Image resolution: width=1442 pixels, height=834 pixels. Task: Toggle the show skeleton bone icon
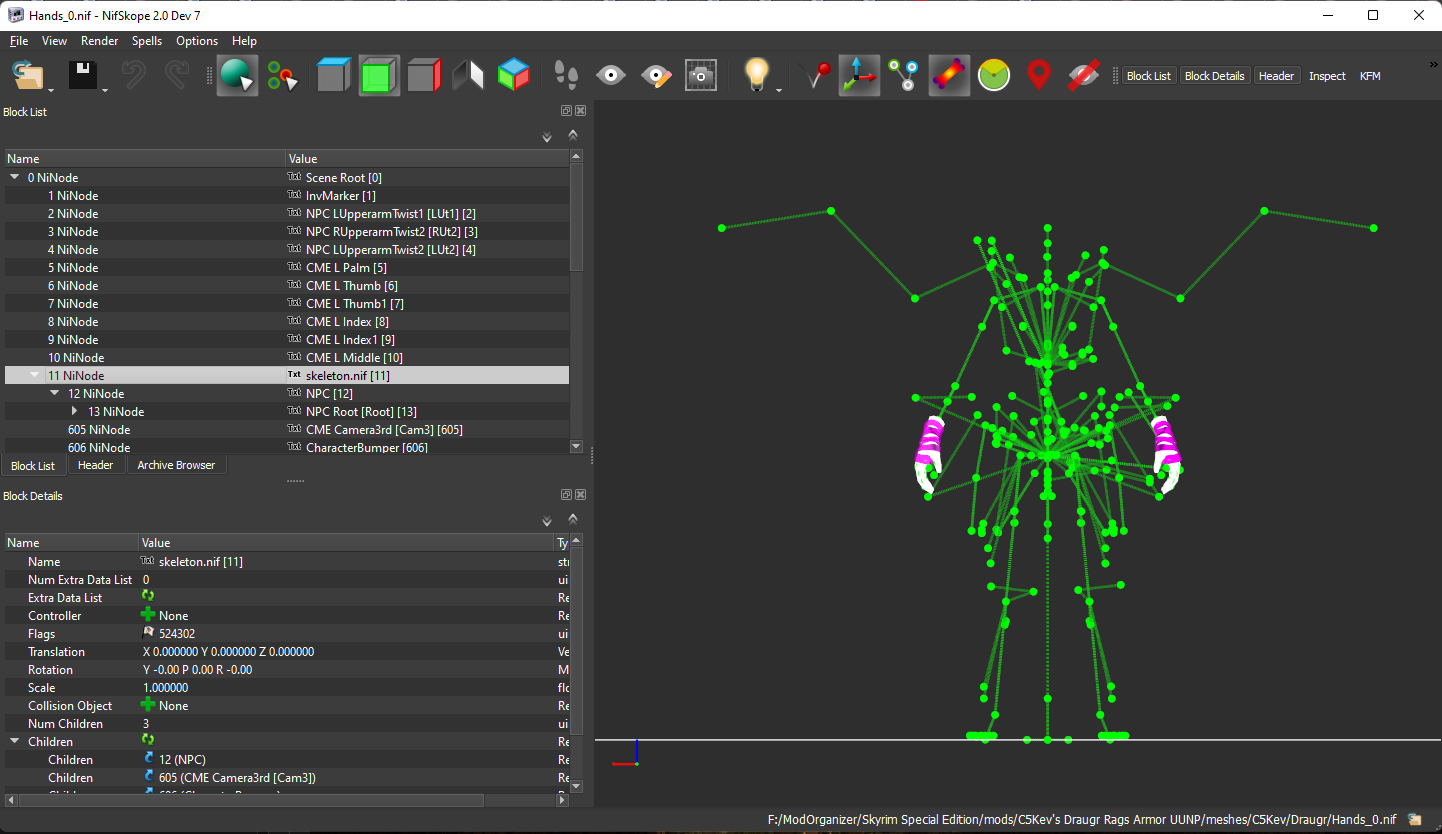[949, 76]
